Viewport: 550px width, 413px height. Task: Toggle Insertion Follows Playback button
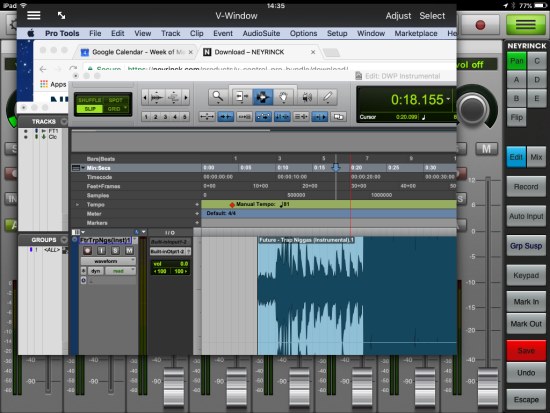coord(320,117)
